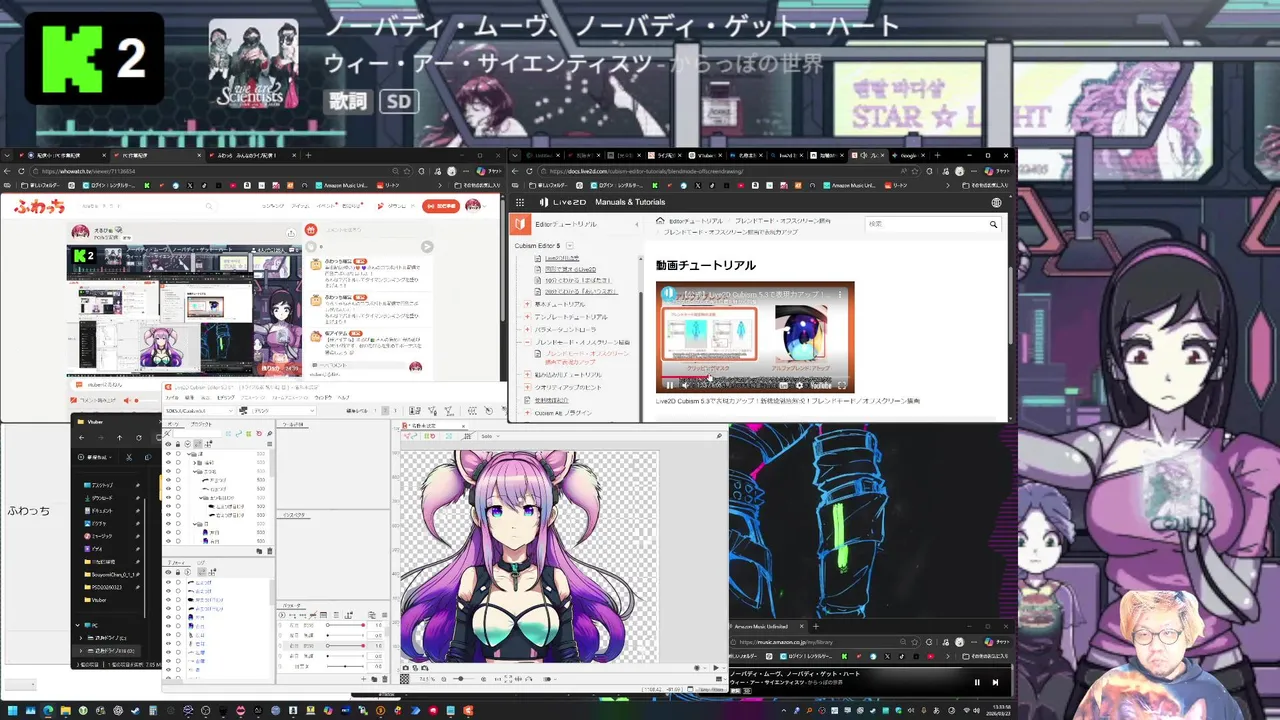This screenshot has height=720, width=1280.
Task: Go back in the Live2D docs browser
Action: 516,171
